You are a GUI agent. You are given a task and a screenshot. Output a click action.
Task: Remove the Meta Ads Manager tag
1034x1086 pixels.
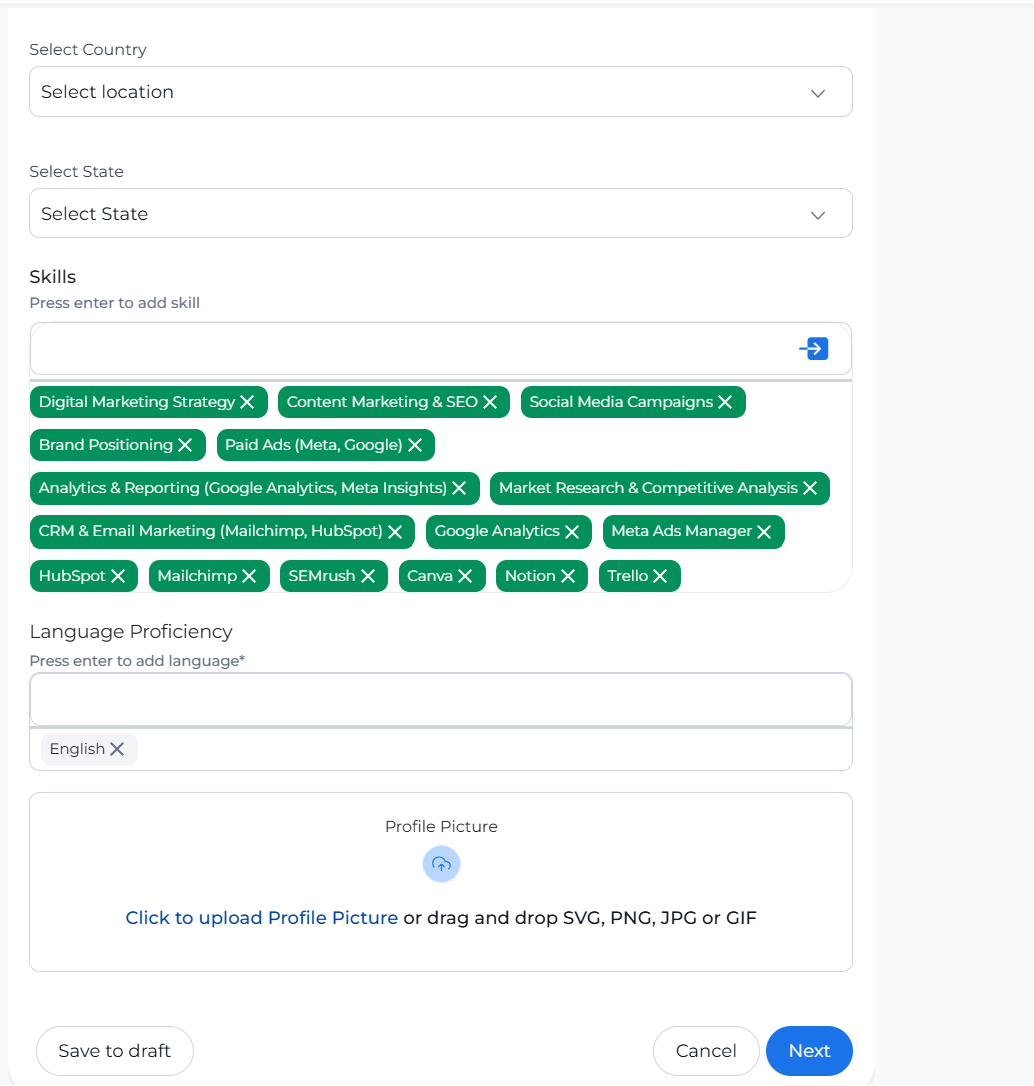coord(764,531)
